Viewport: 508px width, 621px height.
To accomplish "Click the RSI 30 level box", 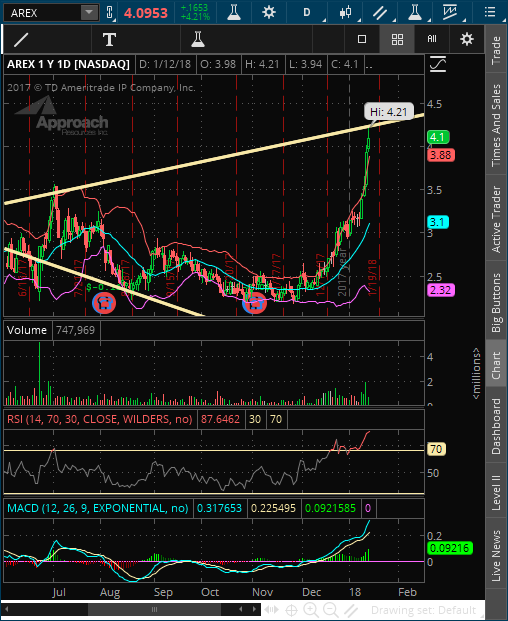I will click(x=255, y=419).
